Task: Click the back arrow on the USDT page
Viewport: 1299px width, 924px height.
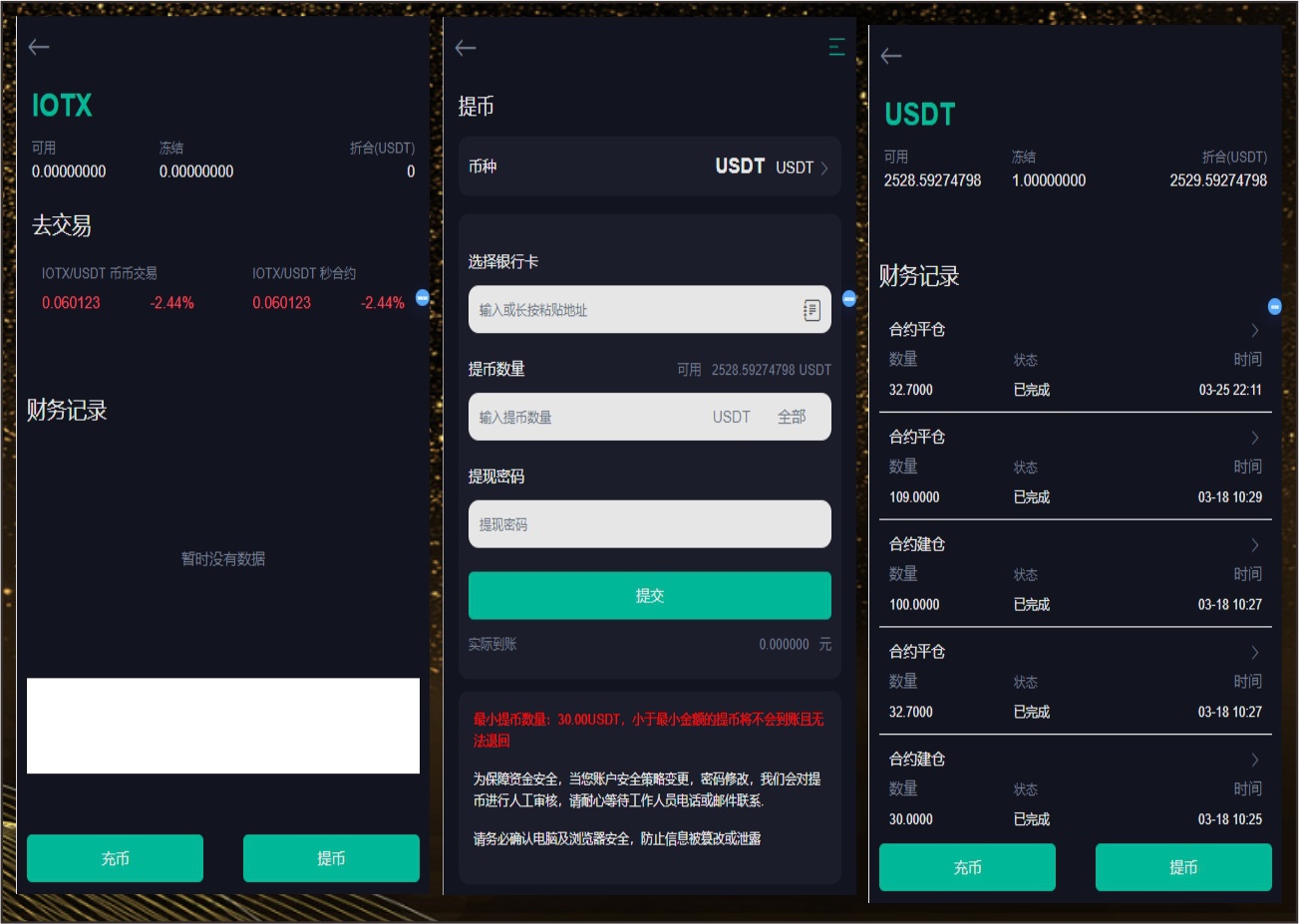Action: (891, 56)
